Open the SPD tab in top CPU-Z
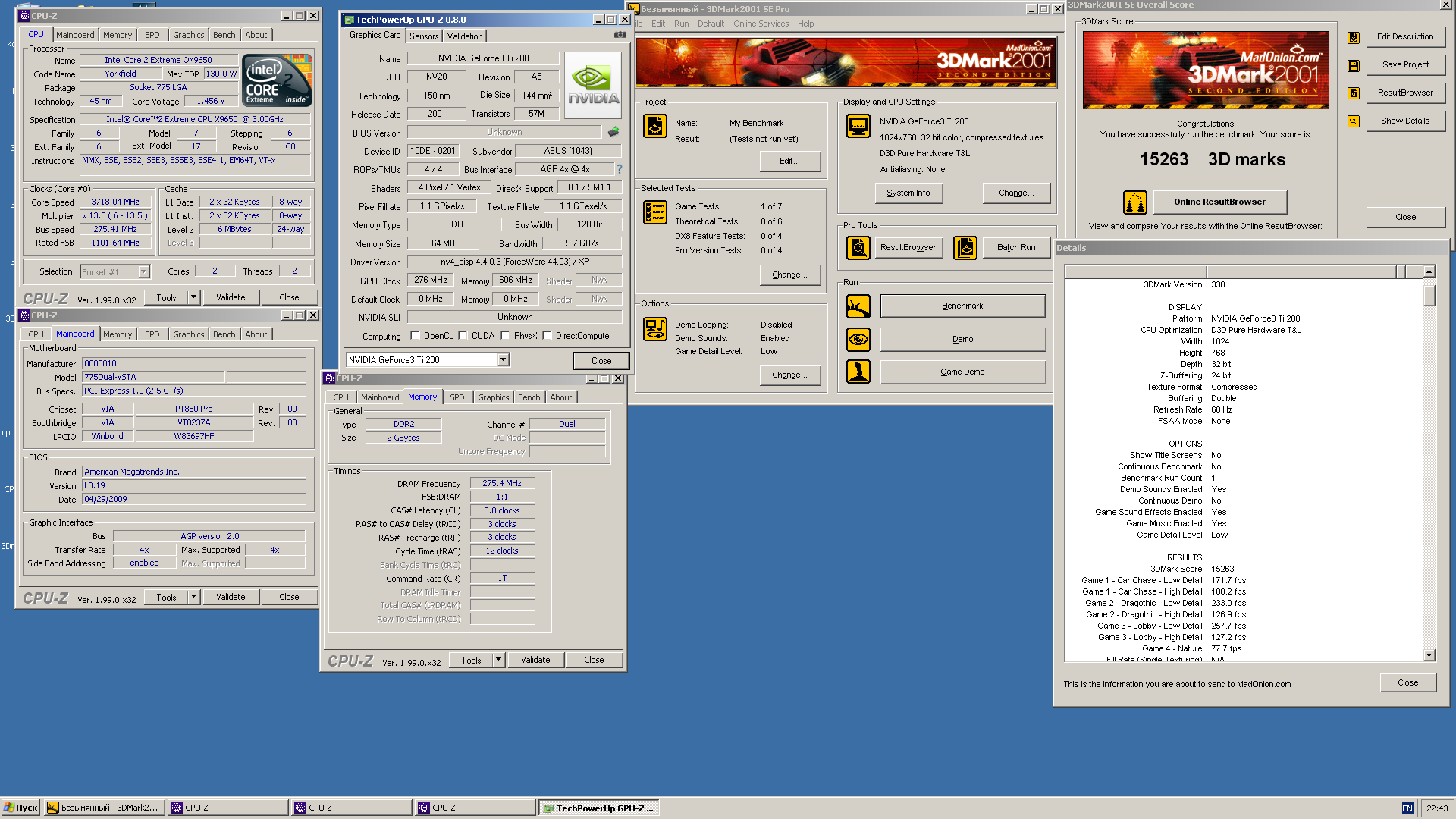Image resolution: width=1456 pixels, height=819 pixels. tap(152, 35)
